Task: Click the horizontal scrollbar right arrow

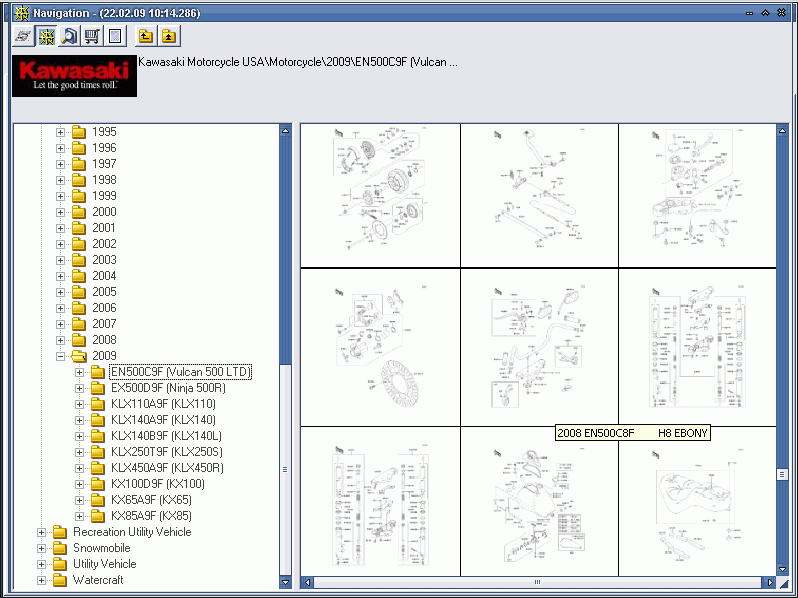Action: point(770,582)
